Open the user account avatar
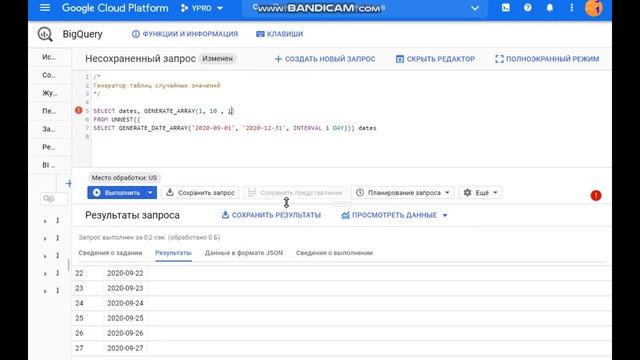640x360 pixels. [593, 8]
